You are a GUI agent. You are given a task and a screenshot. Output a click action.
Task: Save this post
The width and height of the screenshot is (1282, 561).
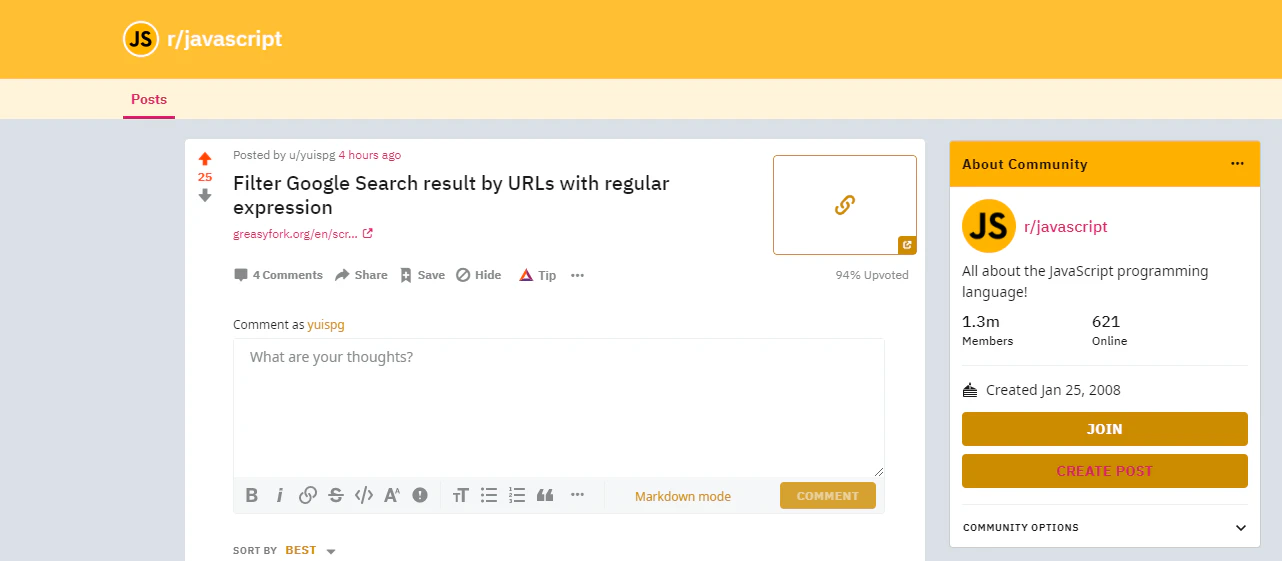(422, 275)
